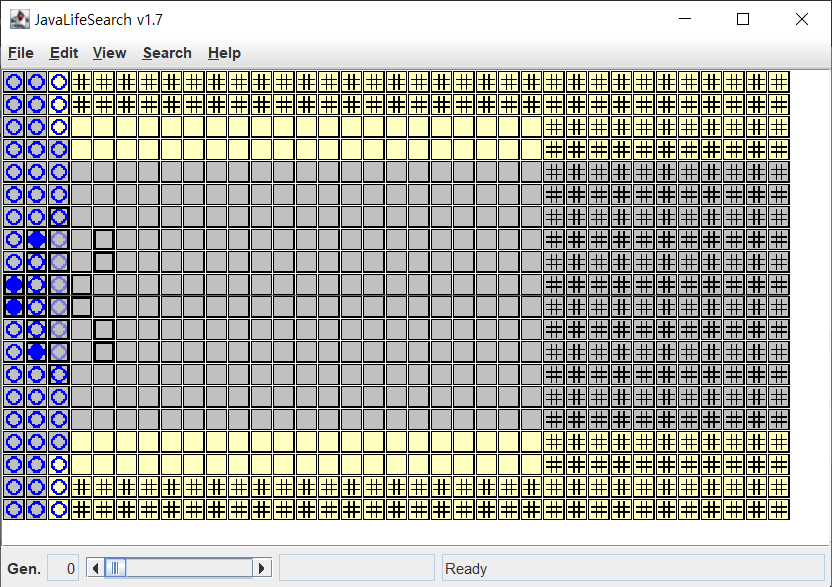Click the Gen. number field showing 0

(x=63, y=568)
